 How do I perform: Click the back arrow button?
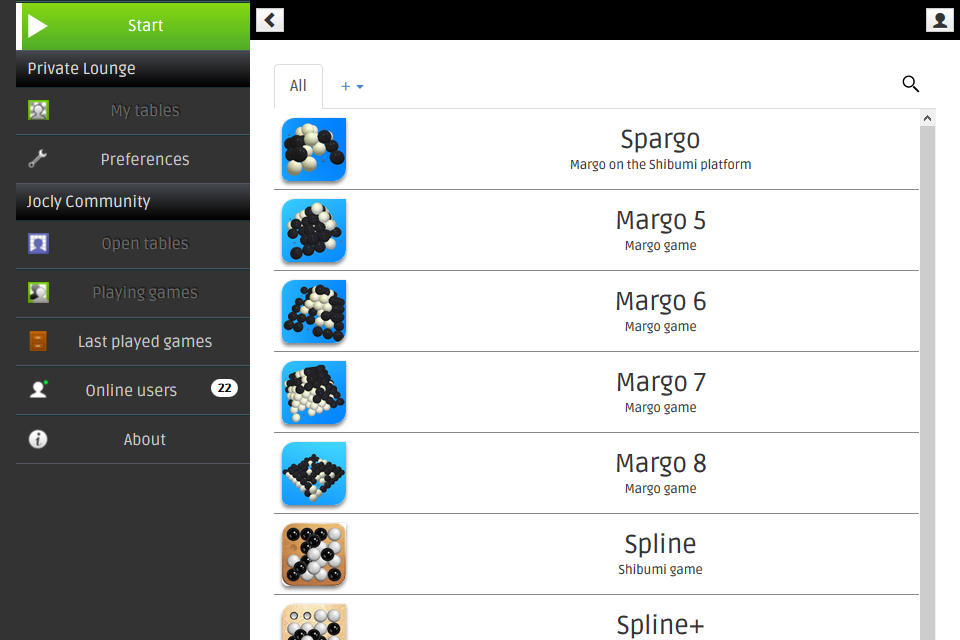[x=269, y=20]
